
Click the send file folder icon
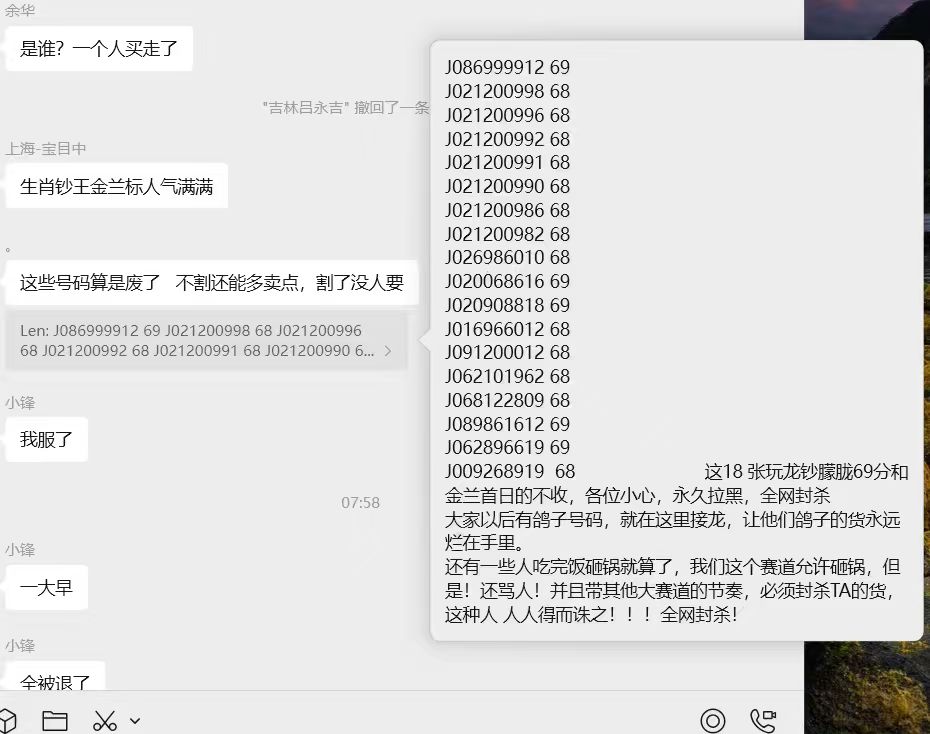[x=55, y=720]
